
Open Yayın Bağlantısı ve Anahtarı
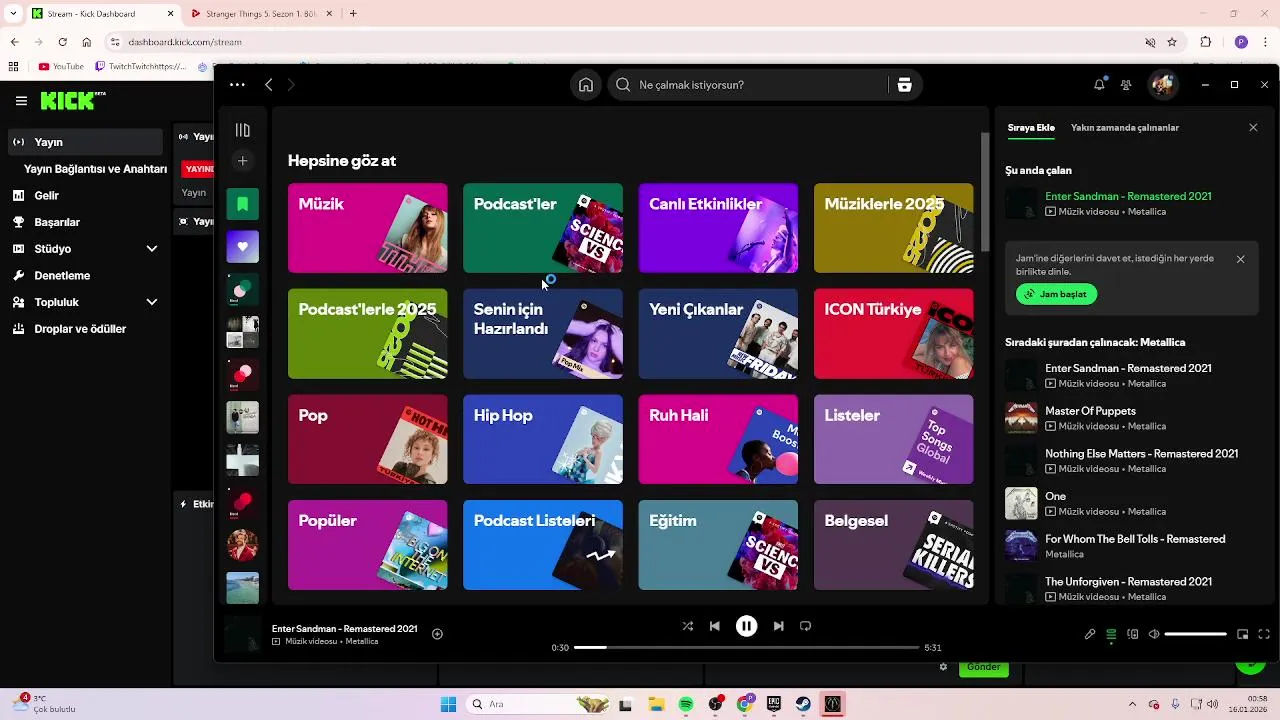point(95,169)
